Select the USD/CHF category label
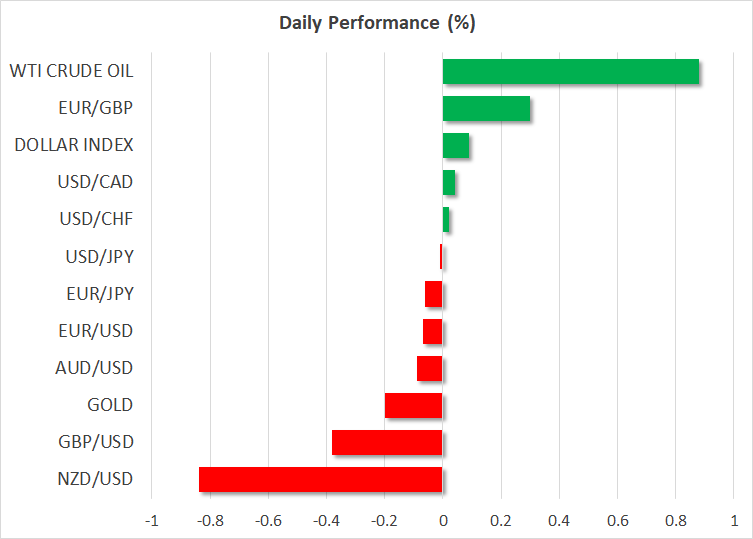The height and width of the screenshot is (539, 753). tap(99, 220)
